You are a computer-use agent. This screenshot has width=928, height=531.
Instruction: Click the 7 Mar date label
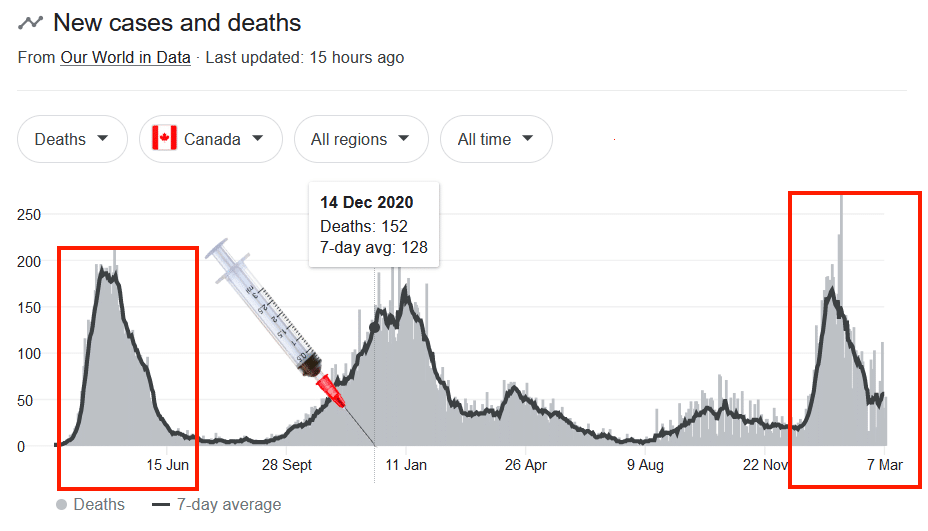coord(885,465)
